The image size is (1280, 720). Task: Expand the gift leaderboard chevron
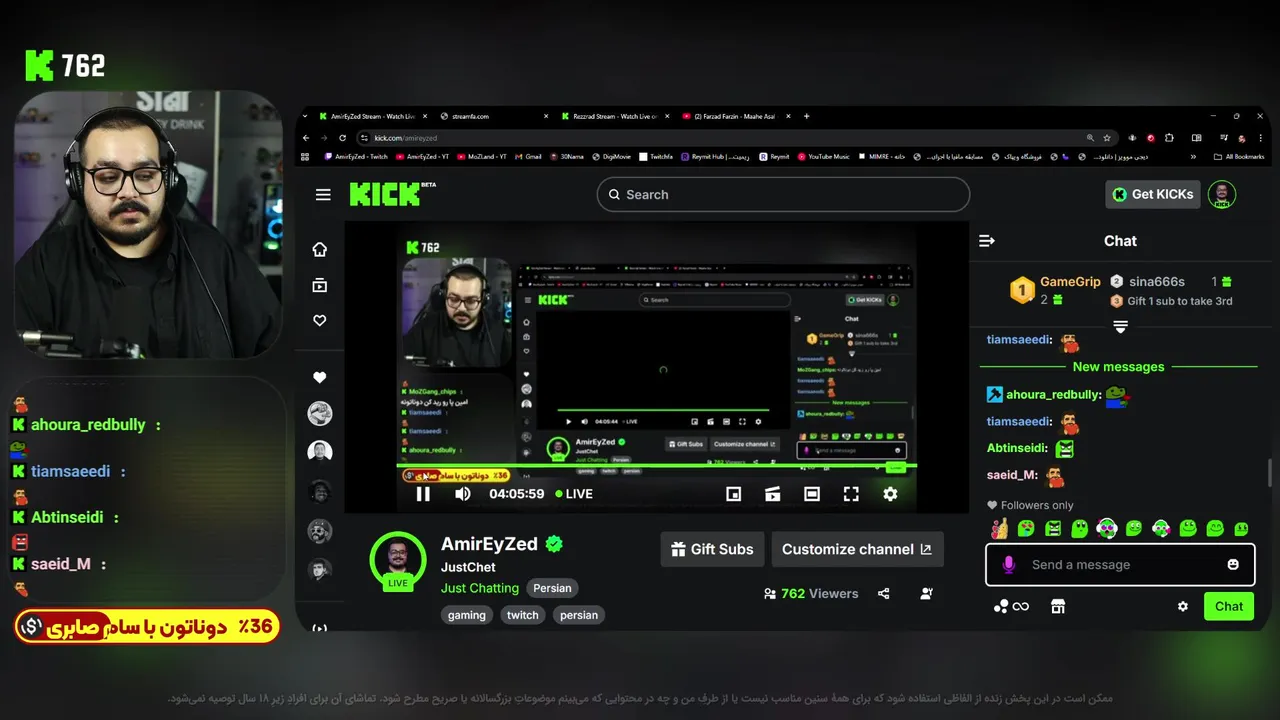point(1120,327)
